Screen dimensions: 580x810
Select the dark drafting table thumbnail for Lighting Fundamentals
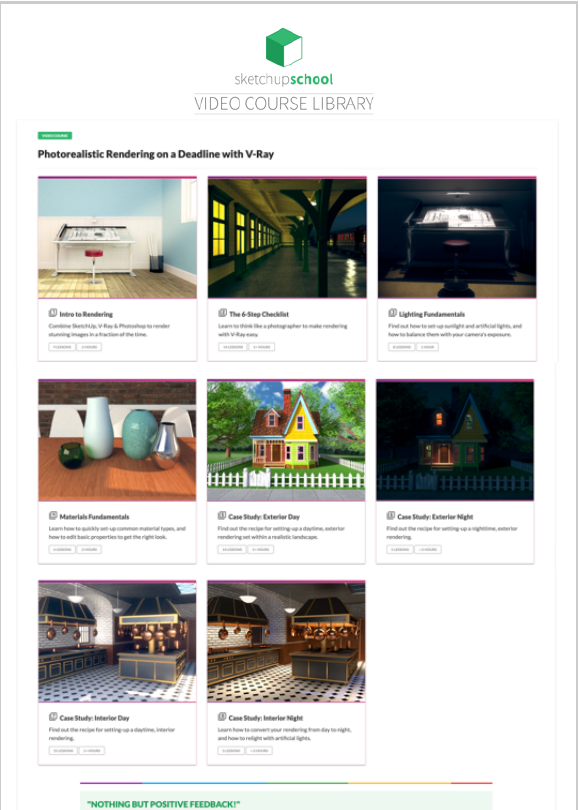tap(457, 238)
